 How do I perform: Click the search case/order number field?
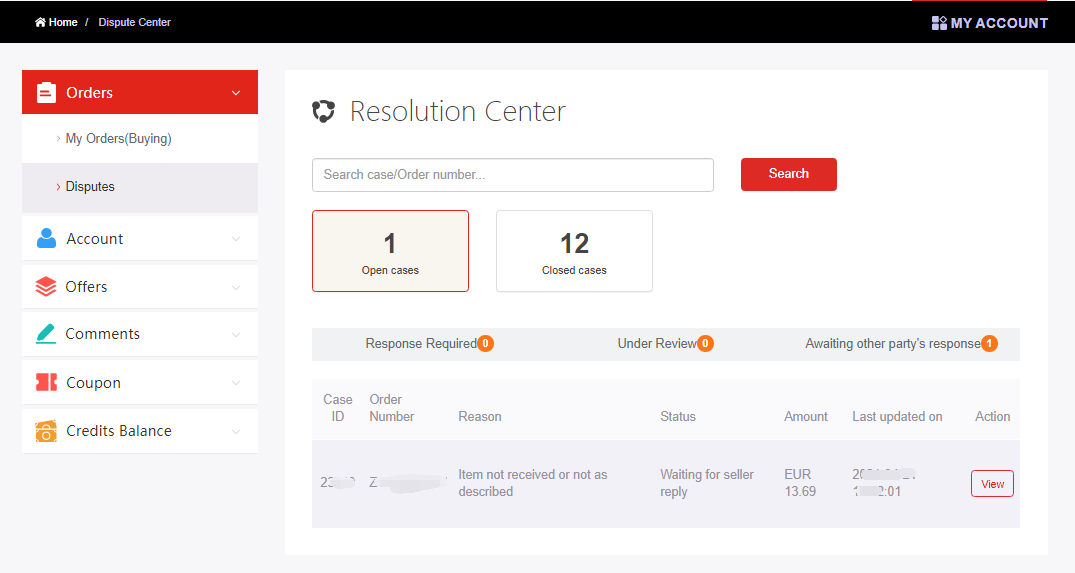pyautogui.click(x=512, y=175)
